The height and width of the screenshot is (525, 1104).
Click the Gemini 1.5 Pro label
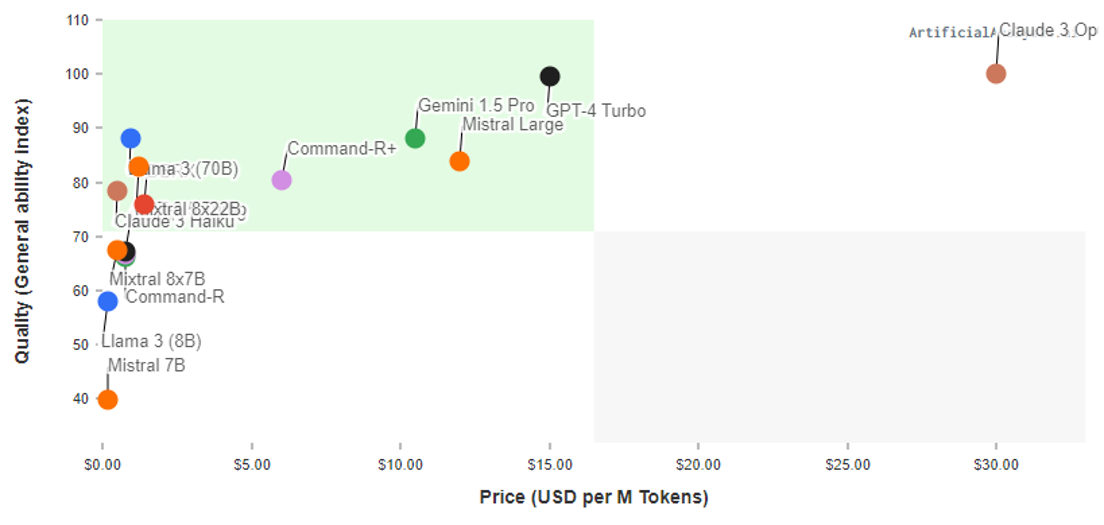point(476,105)
